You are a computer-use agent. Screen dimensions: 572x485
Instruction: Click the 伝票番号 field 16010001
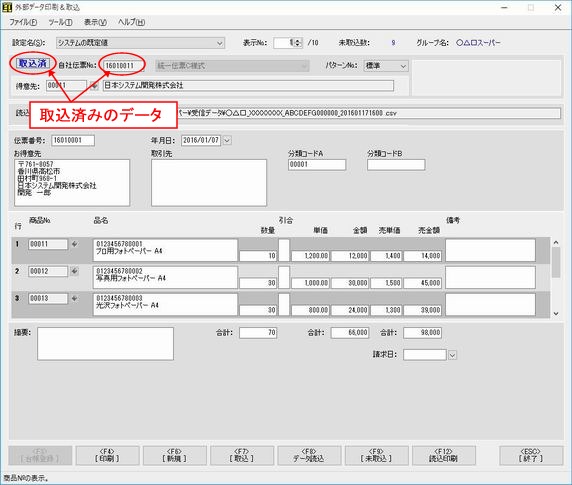tap(73, 140)
